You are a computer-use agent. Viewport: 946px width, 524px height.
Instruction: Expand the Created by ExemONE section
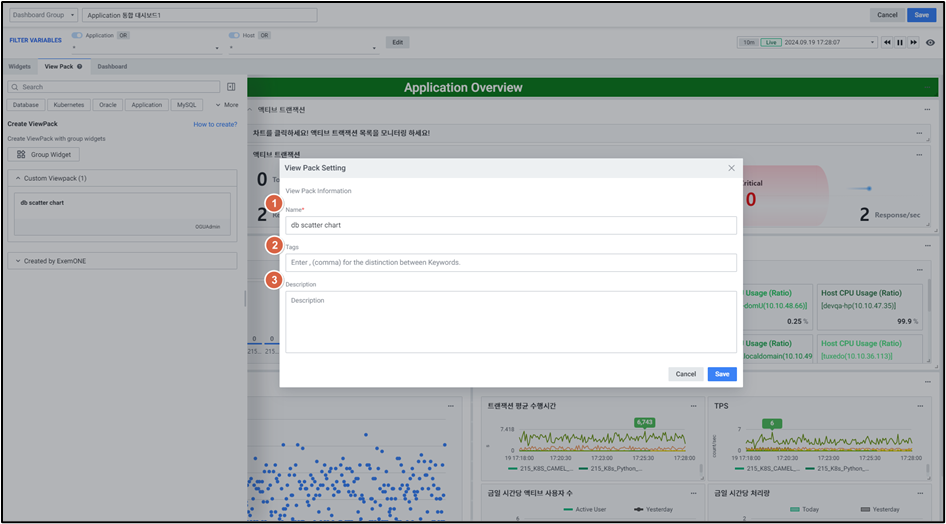[16, 261]
